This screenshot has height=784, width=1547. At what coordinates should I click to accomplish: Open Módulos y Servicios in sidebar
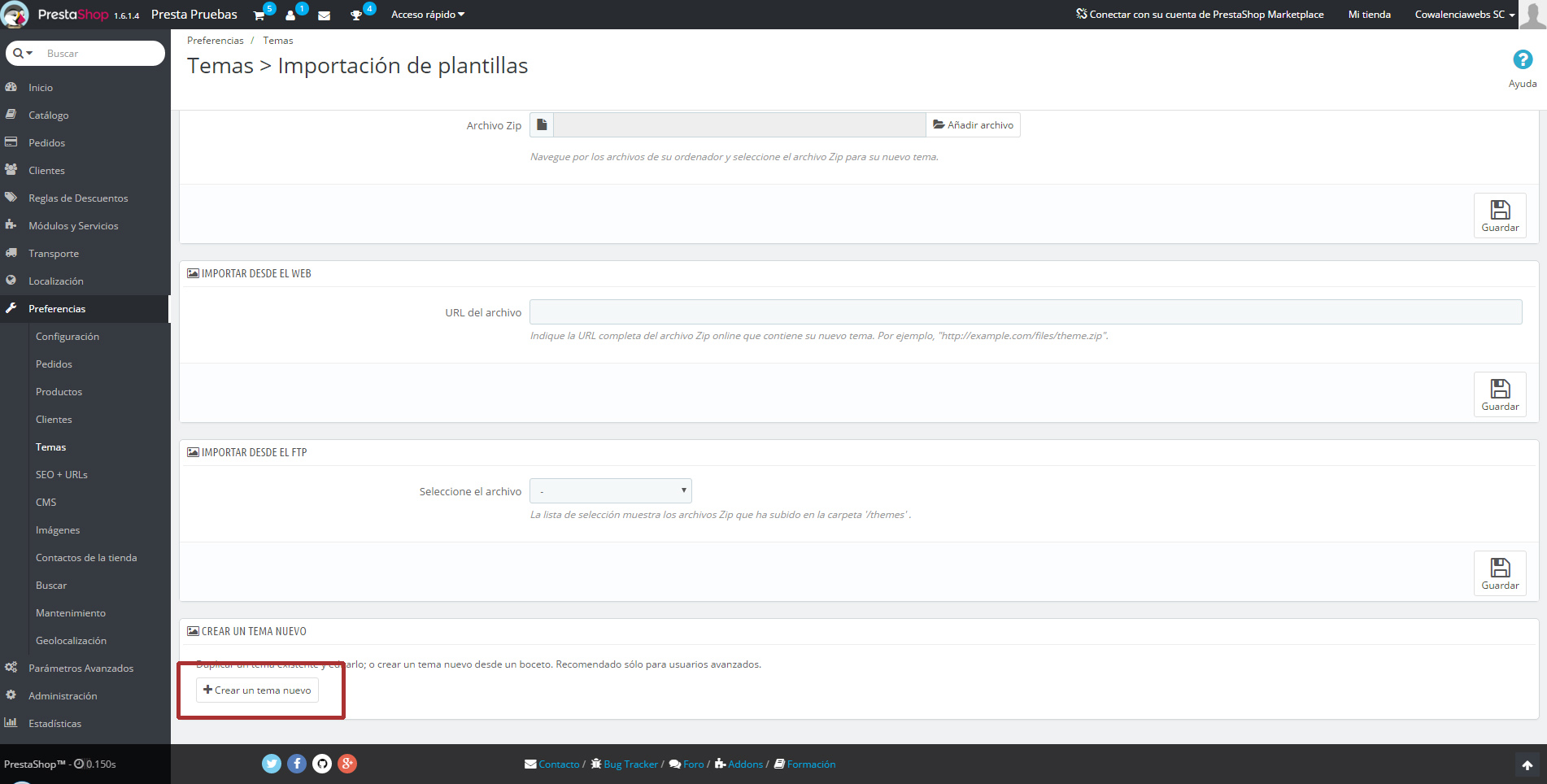coord(73,226)
